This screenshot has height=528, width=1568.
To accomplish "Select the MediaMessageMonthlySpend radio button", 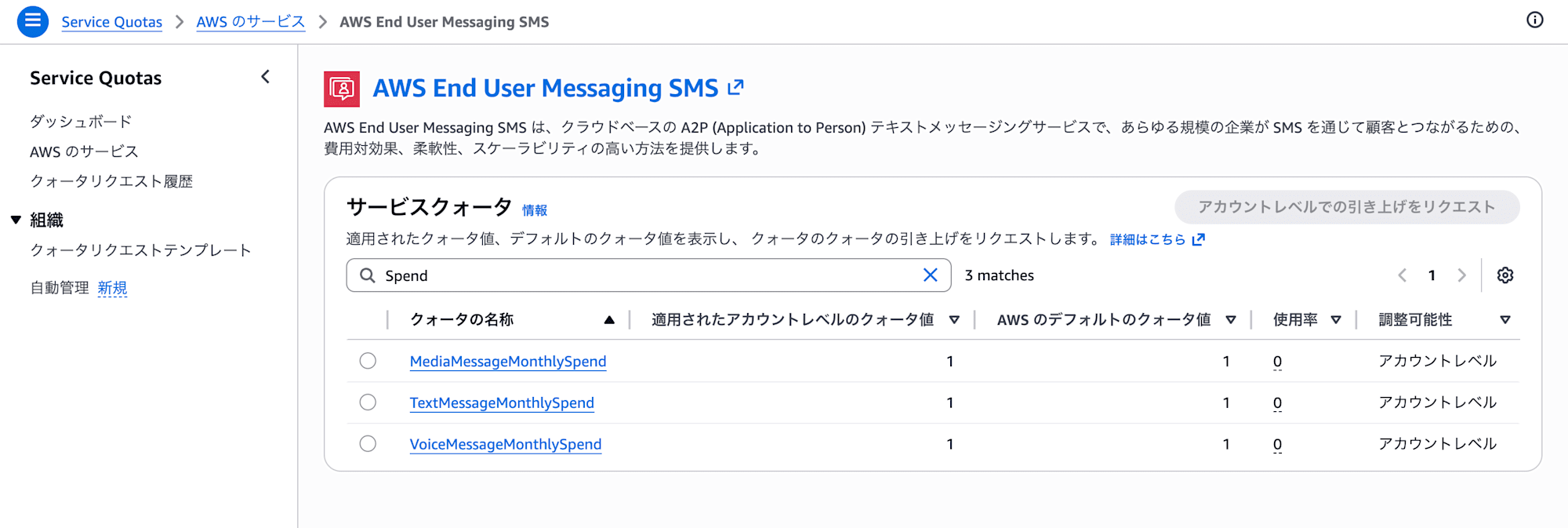I will click(368, 361).
